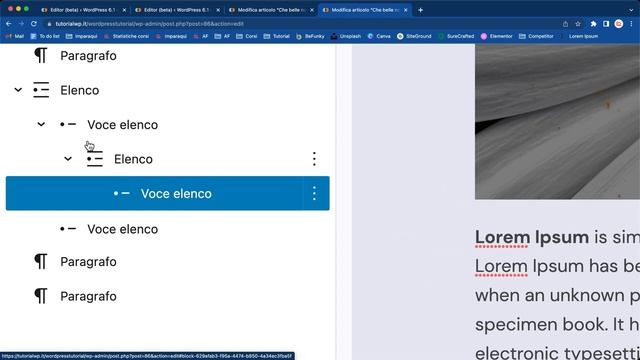The image size is (640, 360).
Task: Bookmark this page with the star icon
Action: coord(578,24)
